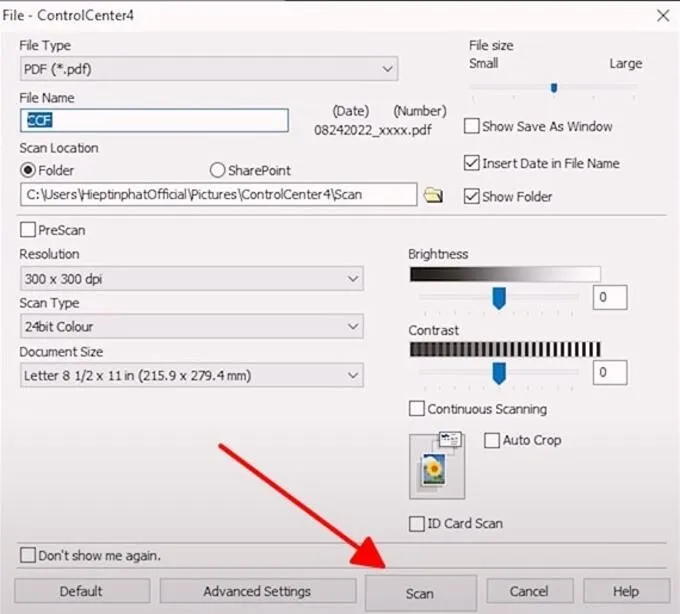Click the brightness gradient bar

click(x=505, y=274)
